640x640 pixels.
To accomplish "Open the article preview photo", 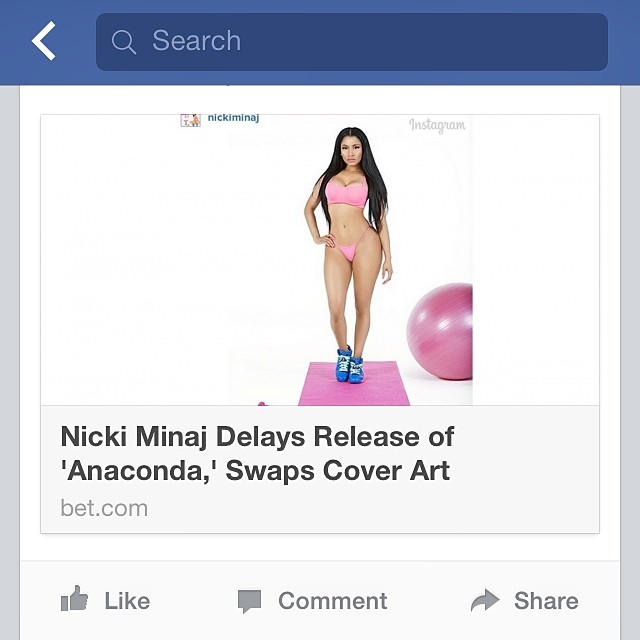I will 320,260.
